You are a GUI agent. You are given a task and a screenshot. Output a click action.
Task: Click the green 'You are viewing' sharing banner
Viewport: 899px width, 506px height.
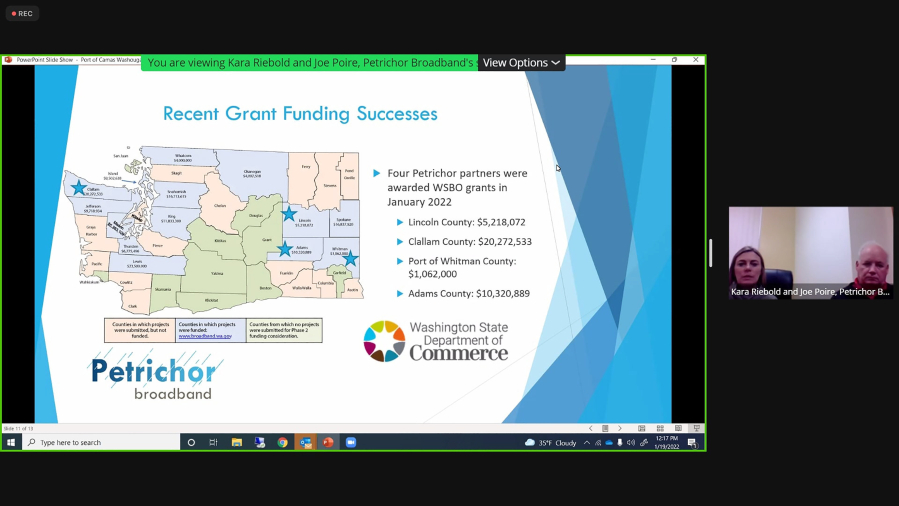(x=310, y=62)
